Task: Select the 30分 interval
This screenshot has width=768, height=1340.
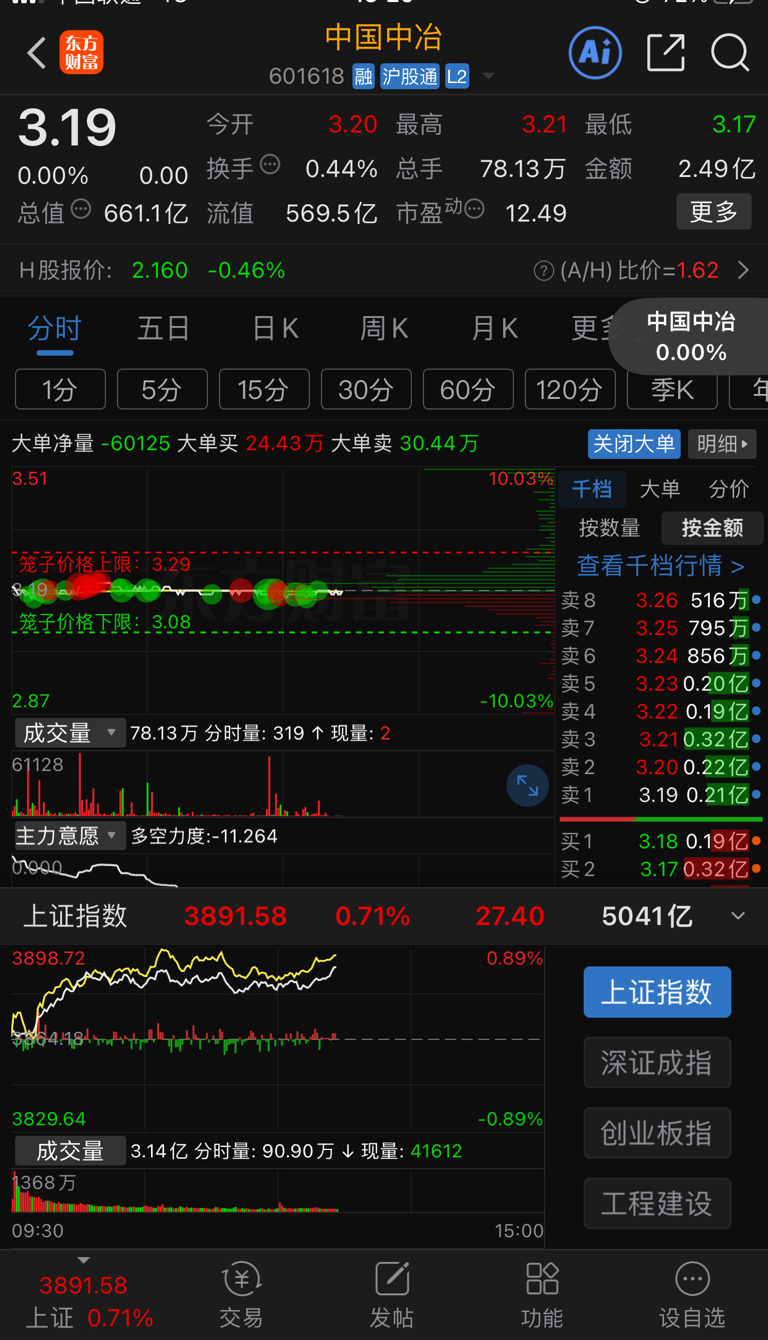Action: tap(366, 389)
